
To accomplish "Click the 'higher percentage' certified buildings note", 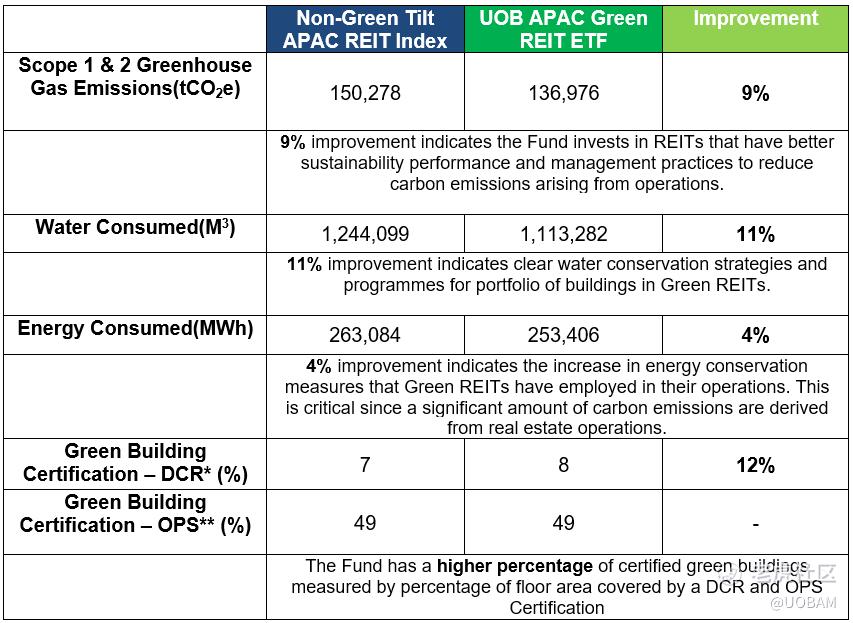I will coord(557,587).
